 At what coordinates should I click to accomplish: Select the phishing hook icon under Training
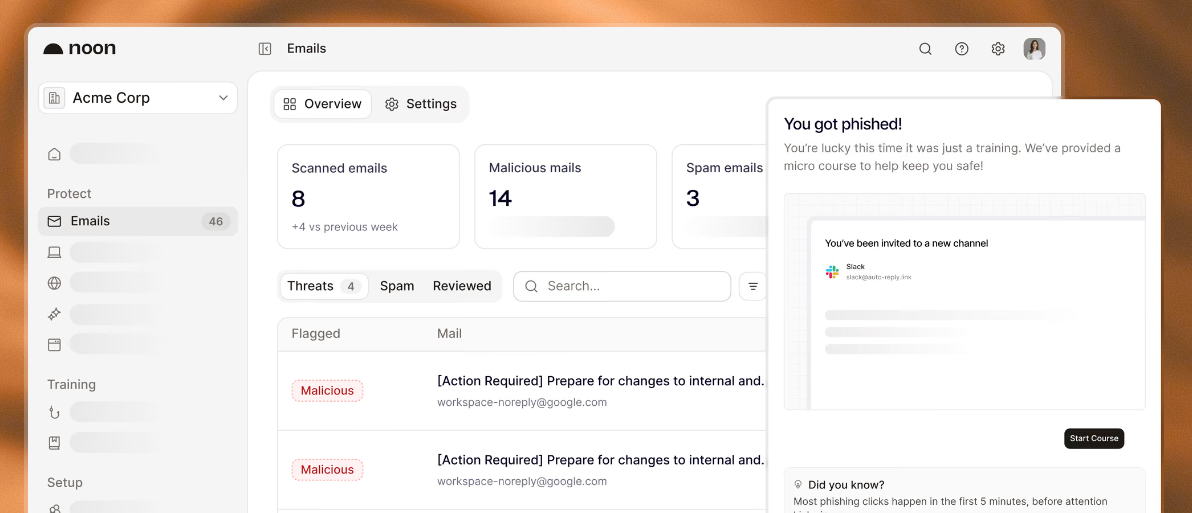[x=54, y=412]
